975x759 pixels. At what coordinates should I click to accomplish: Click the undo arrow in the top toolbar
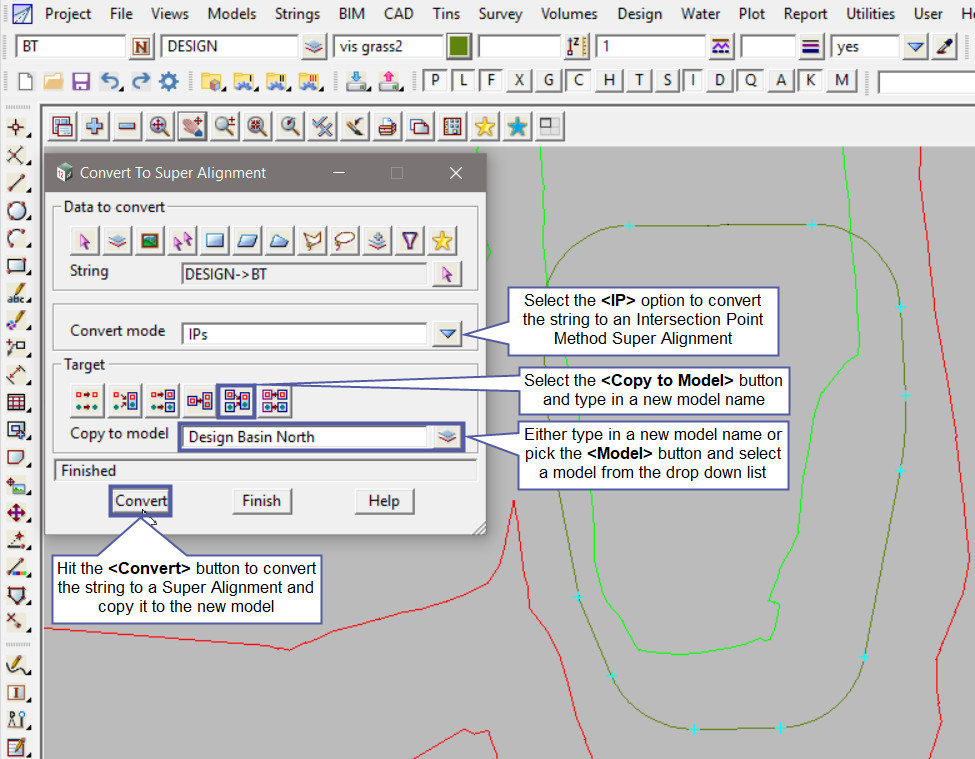point(110,82)
